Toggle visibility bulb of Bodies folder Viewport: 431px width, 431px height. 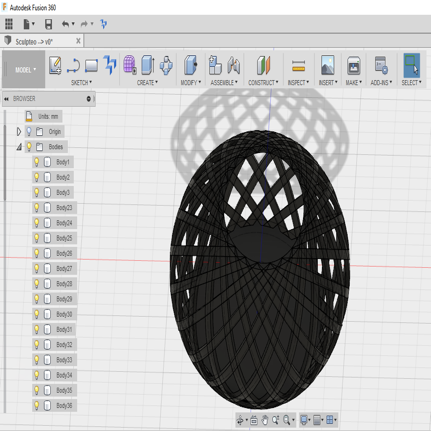point(29,147)
